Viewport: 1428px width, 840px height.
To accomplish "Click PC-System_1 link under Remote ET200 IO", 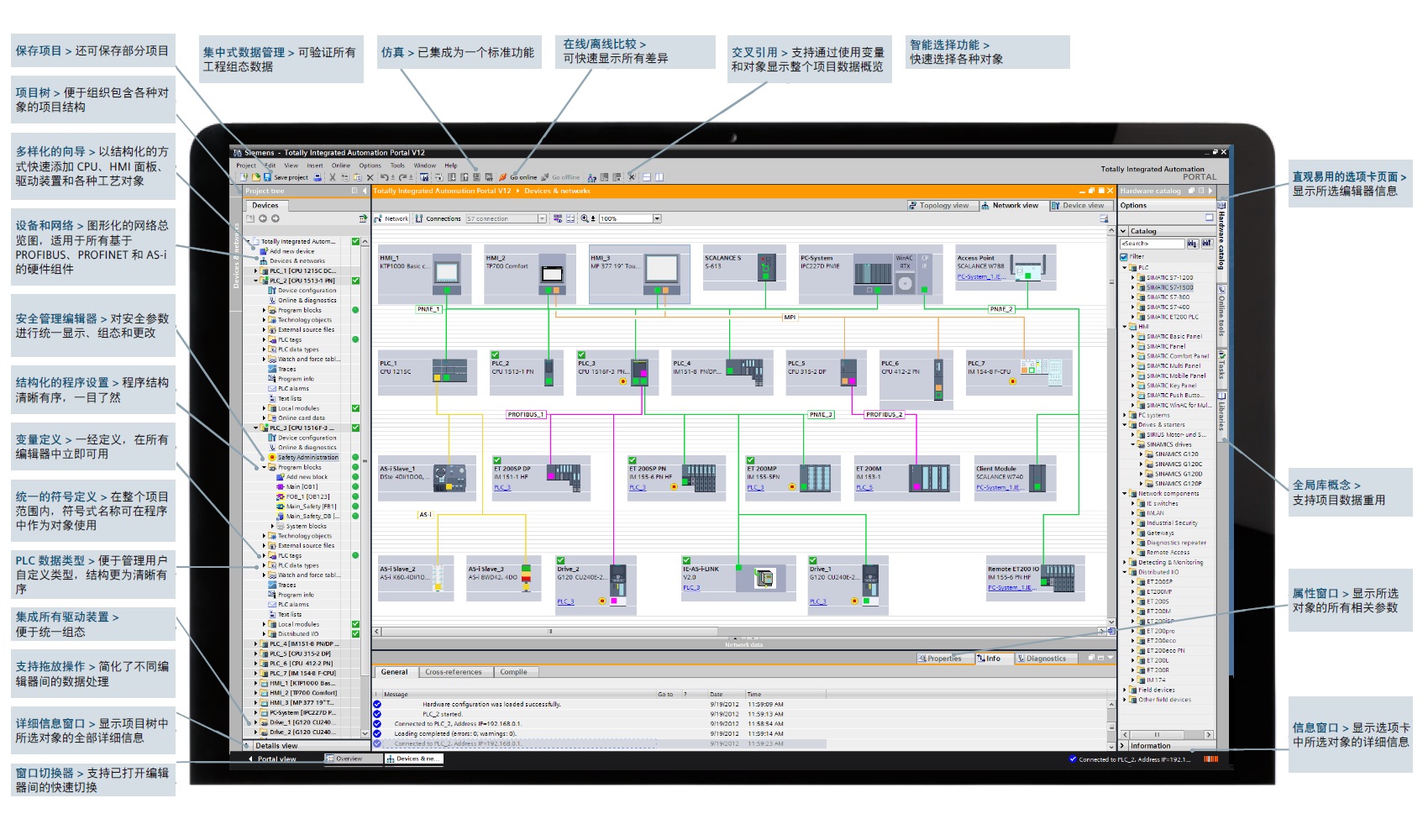I will pos(1011,587).
